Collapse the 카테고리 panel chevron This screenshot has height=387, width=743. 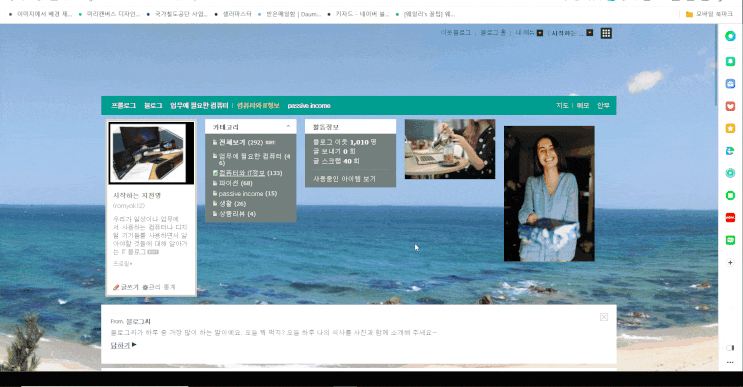[288, 126]
